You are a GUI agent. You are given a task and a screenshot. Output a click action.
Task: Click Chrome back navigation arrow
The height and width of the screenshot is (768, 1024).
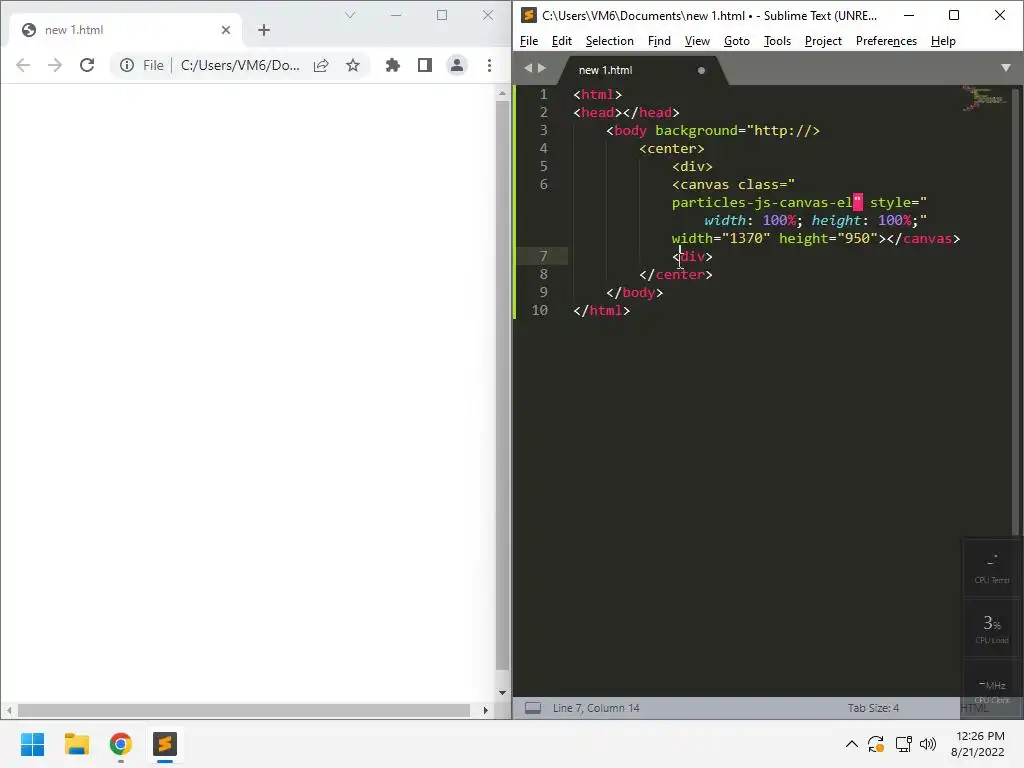[x=23, y=65]
